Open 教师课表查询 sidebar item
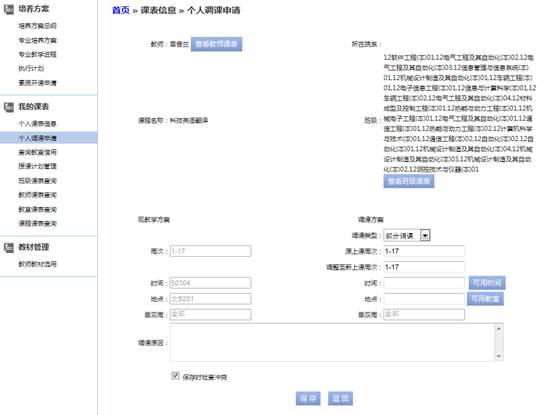This screenshot has width=554, height=415. 37,195
